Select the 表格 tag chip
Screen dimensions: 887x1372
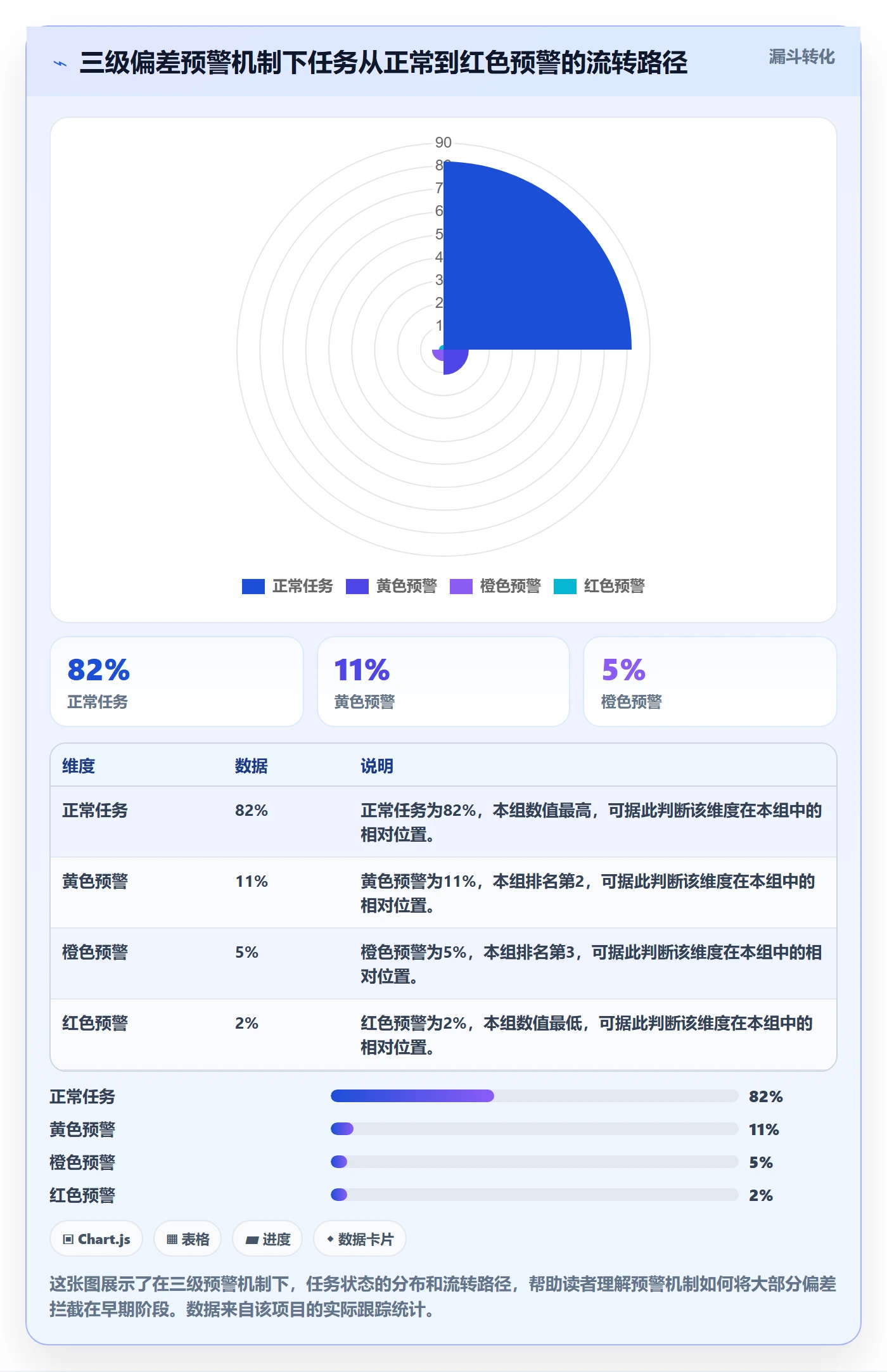(188, 1238)
